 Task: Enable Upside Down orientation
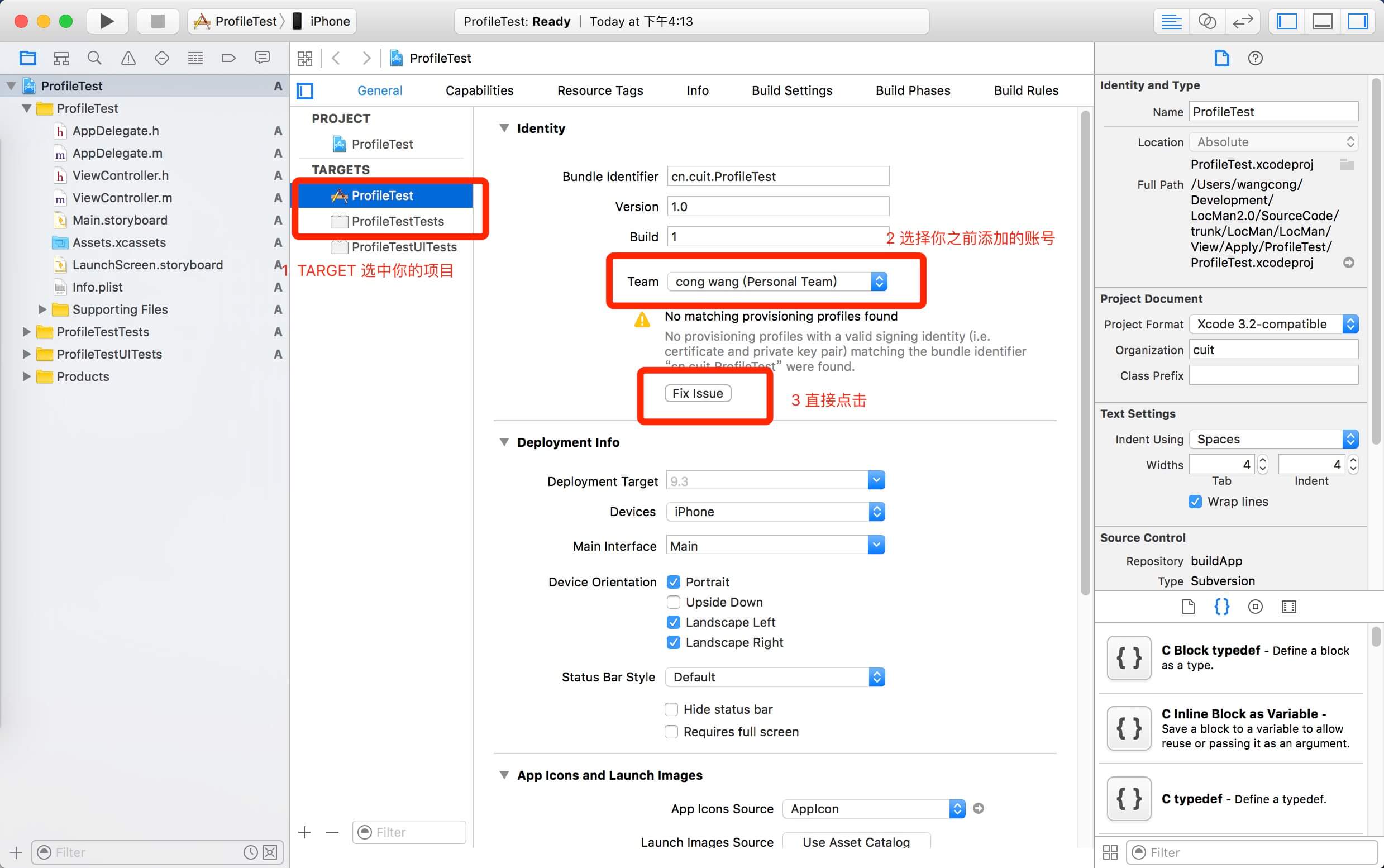tap(674, 602)
